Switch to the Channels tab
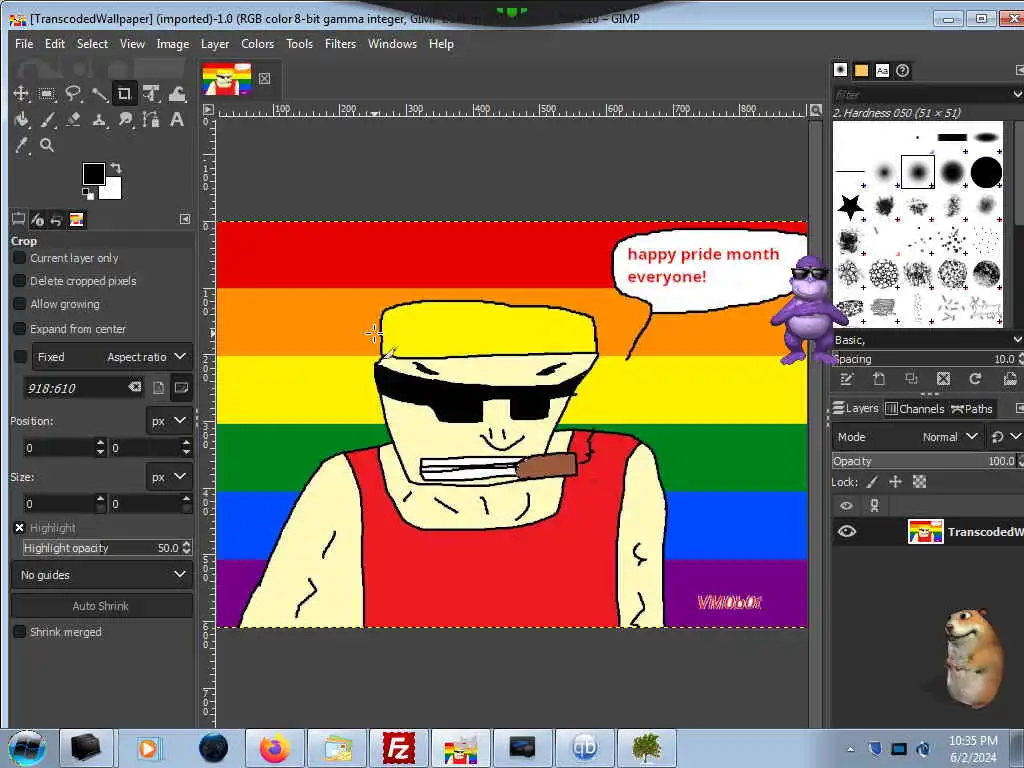 tap(914, 408)
